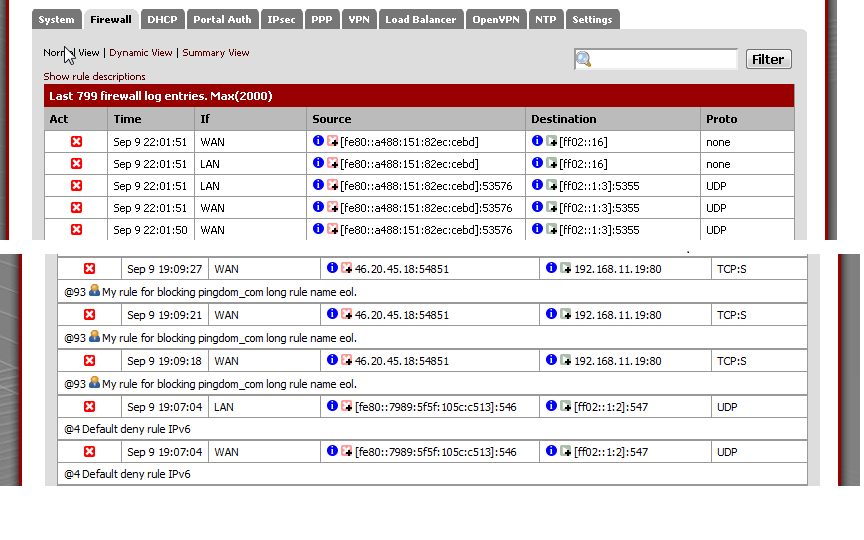Focus the filter search text field
The image size is (864, 540).
pos(656,59)
